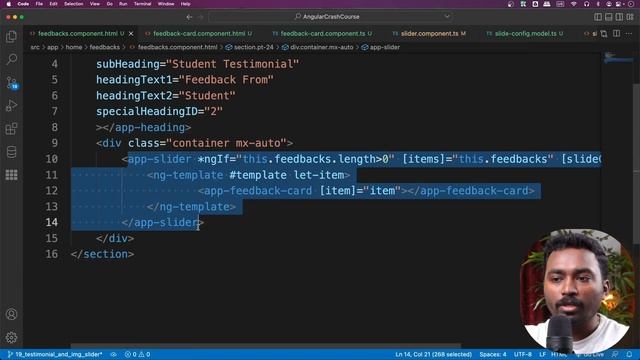
Task: Open the Go menu
Action: click(x=109, y=4)
